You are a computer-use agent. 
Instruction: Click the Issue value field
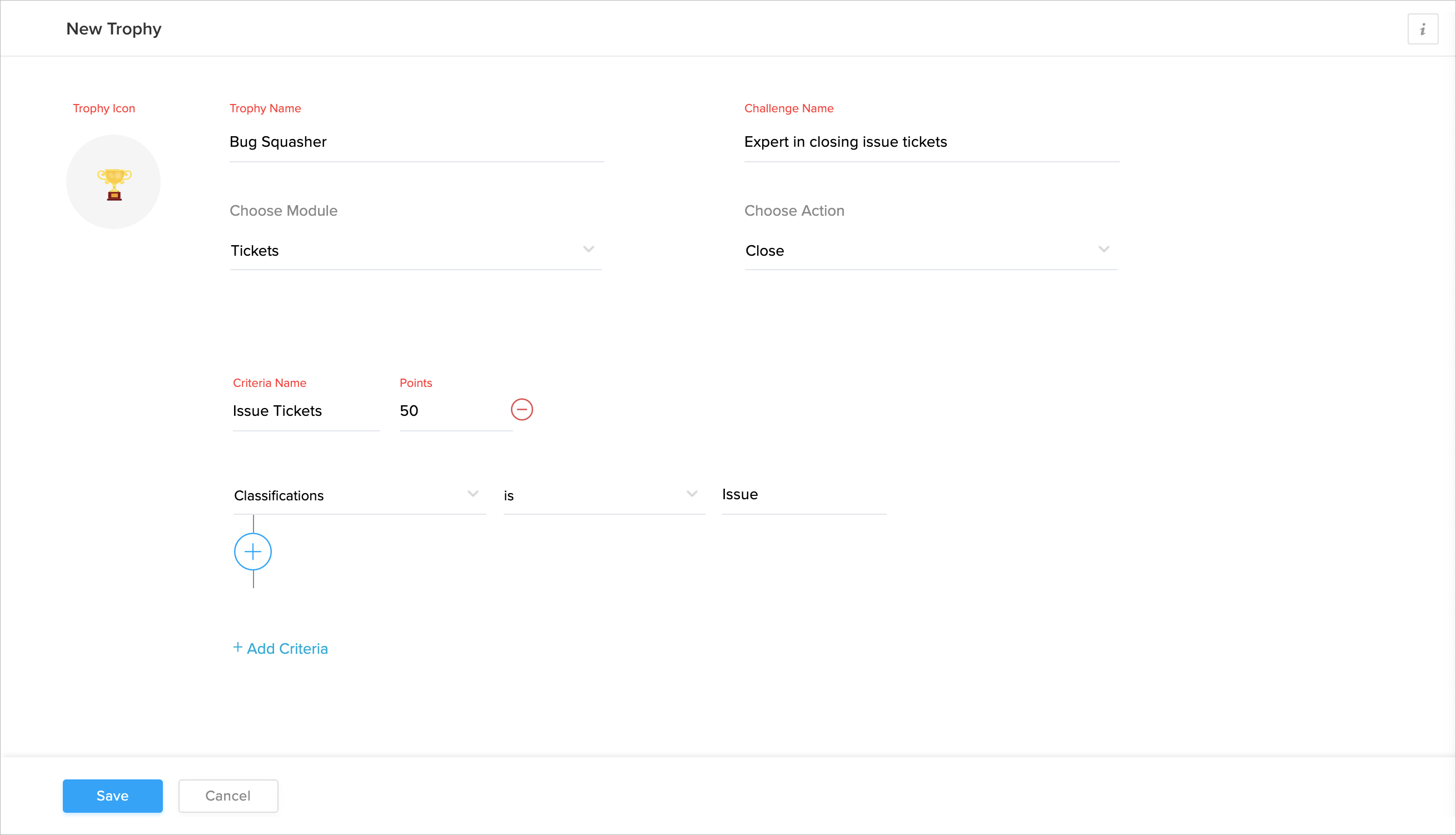coord(803,495)
